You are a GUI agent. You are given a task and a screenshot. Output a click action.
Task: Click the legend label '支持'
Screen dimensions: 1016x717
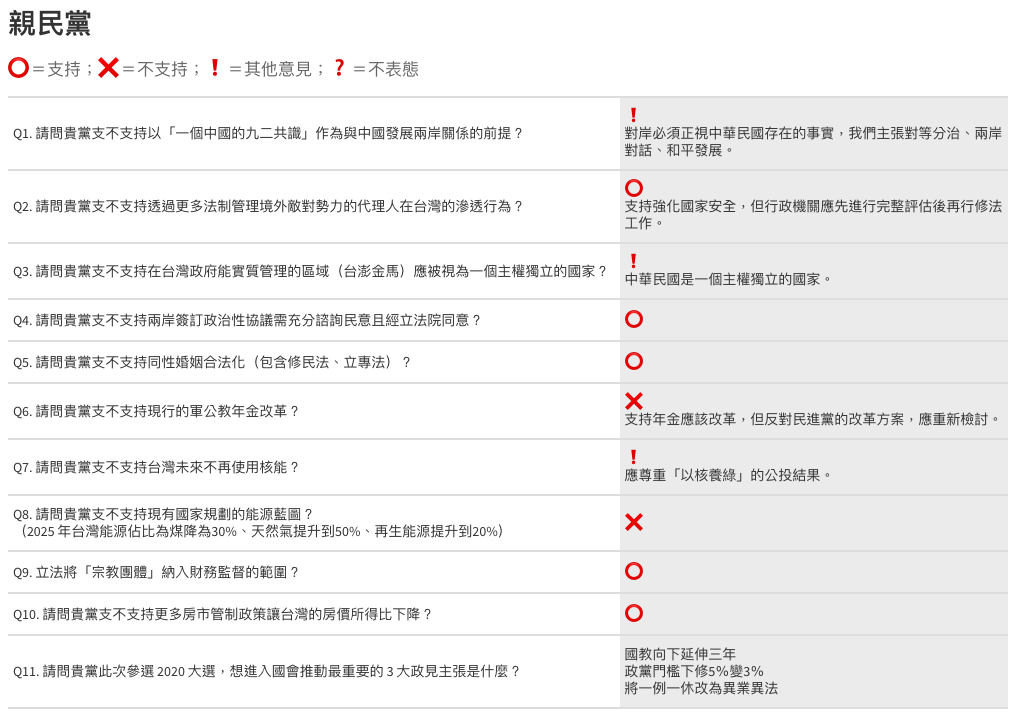[x=64, y=69]
